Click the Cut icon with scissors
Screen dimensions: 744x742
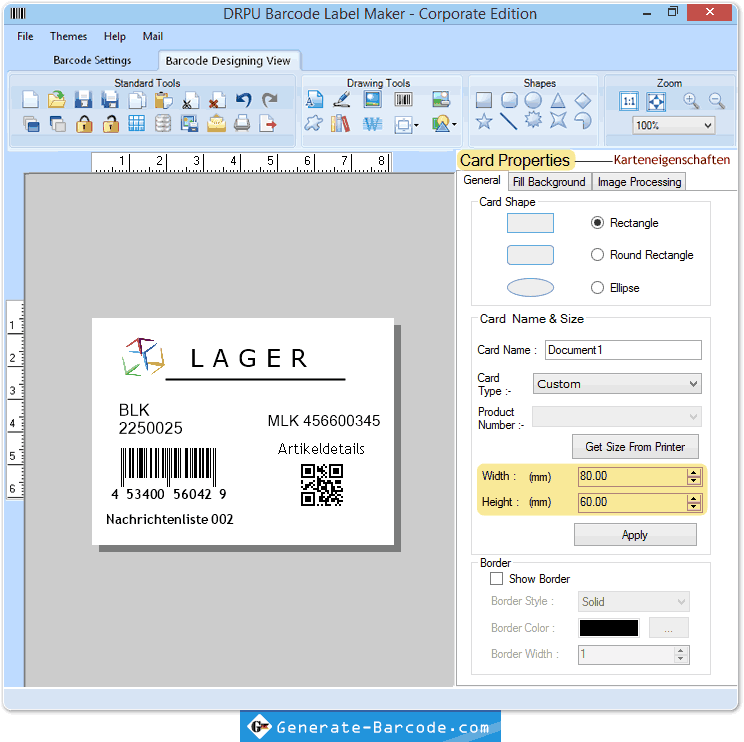tap(190, 100)
